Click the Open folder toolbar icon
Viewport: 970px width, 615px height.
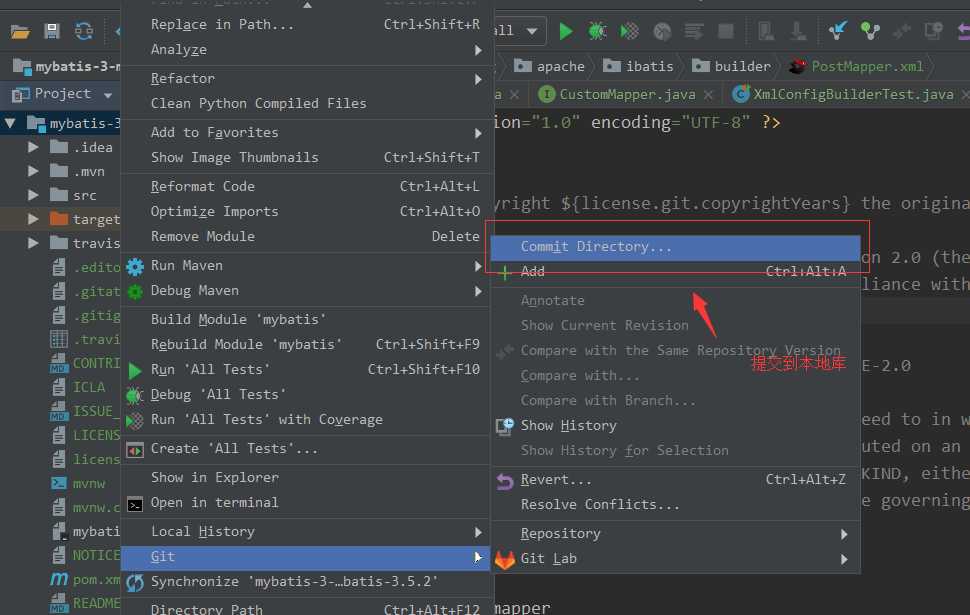point(20,32)
